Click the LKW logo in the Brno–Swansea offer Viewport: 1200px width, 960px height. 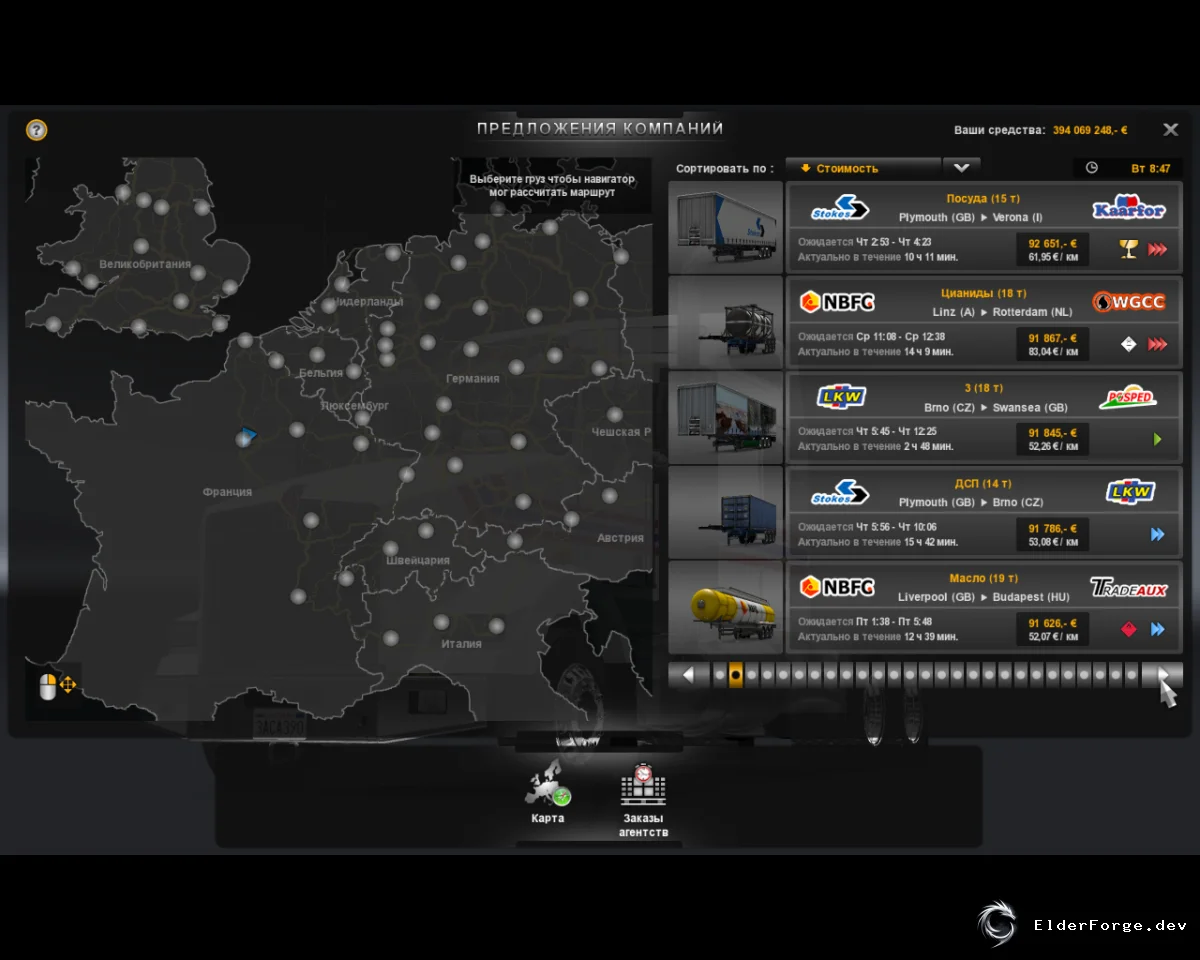point(841,397)
